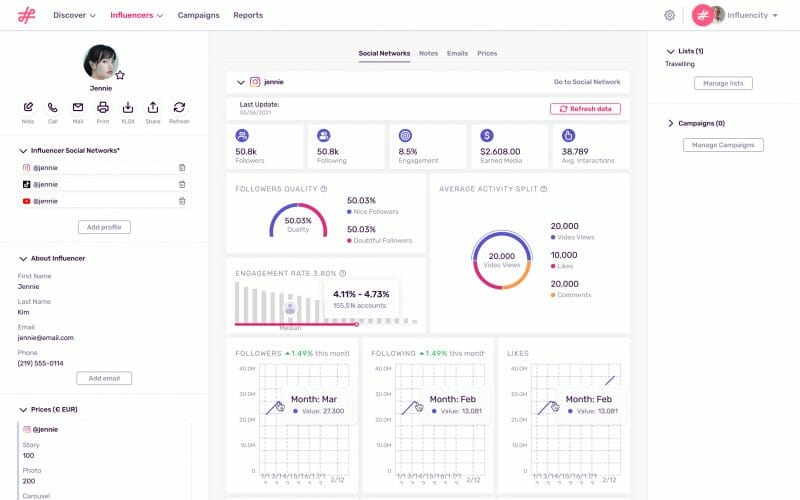This screenshot has width=800, height=500.
Task: Open Average Activity Split help icon
Action: coord(544,189)
